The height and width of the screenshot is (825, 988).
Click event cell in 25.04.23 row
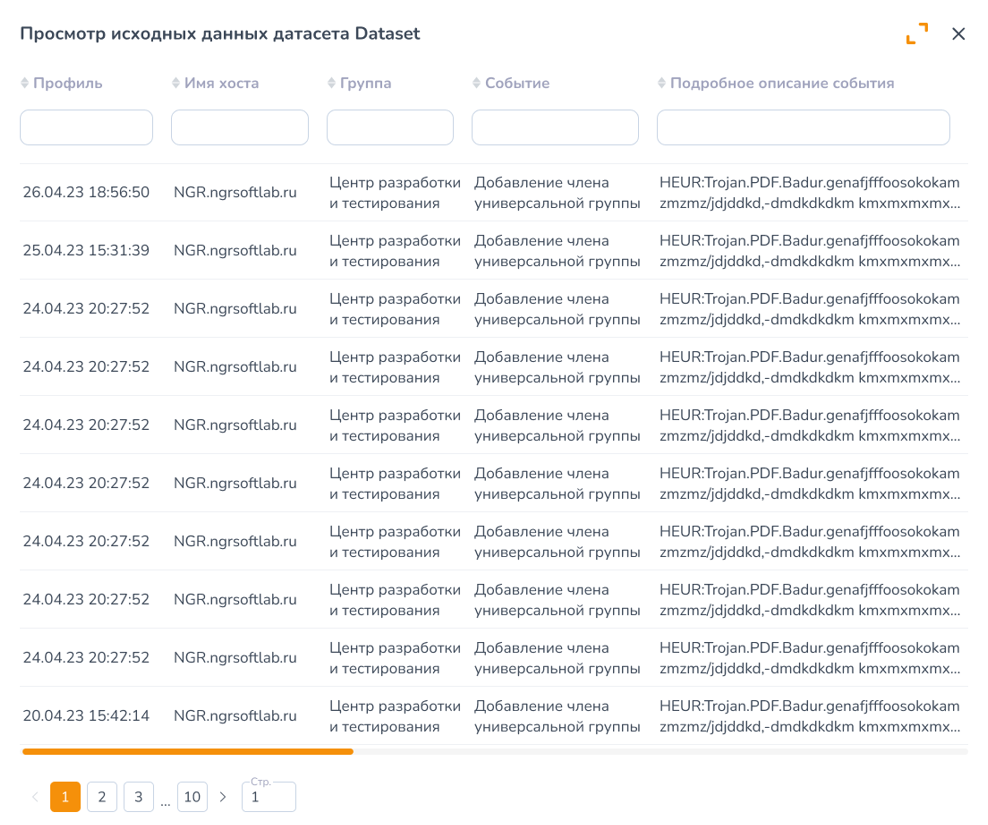coord(557,251)
